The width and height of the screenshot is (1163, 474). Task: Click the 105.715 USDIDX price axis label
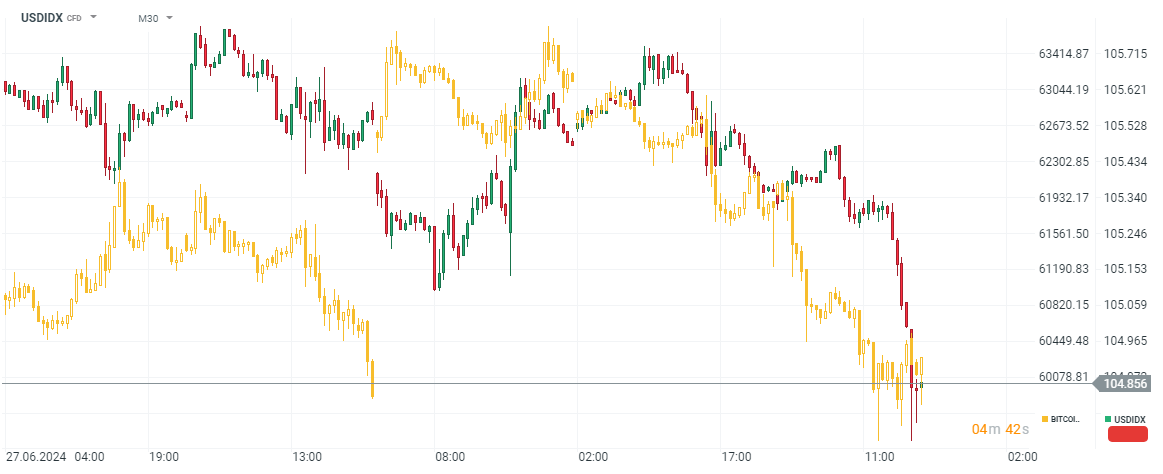1125,53
